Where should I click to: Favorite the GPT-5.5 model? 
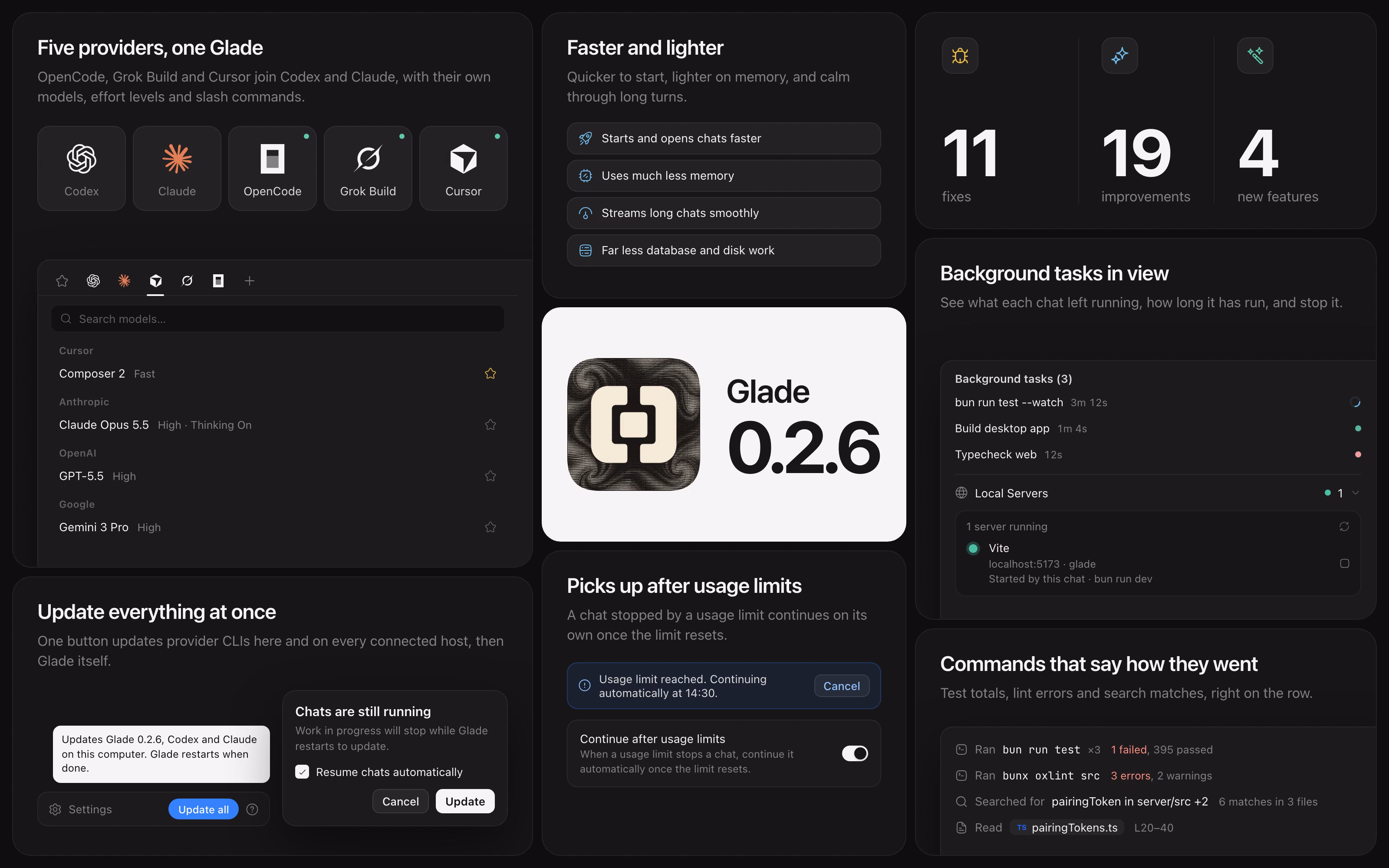coord(490,475)
